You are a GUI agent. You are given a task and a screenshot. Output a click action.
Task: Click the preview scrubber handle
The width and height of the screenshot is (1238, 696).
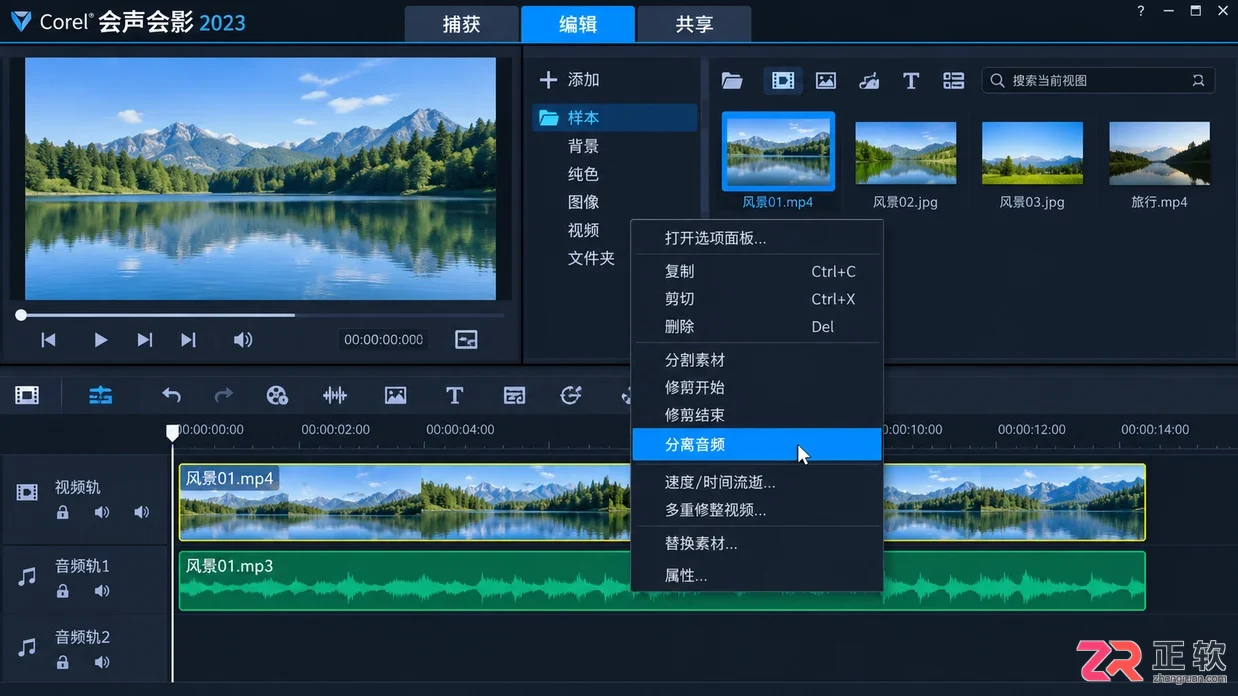click(21, 315)
